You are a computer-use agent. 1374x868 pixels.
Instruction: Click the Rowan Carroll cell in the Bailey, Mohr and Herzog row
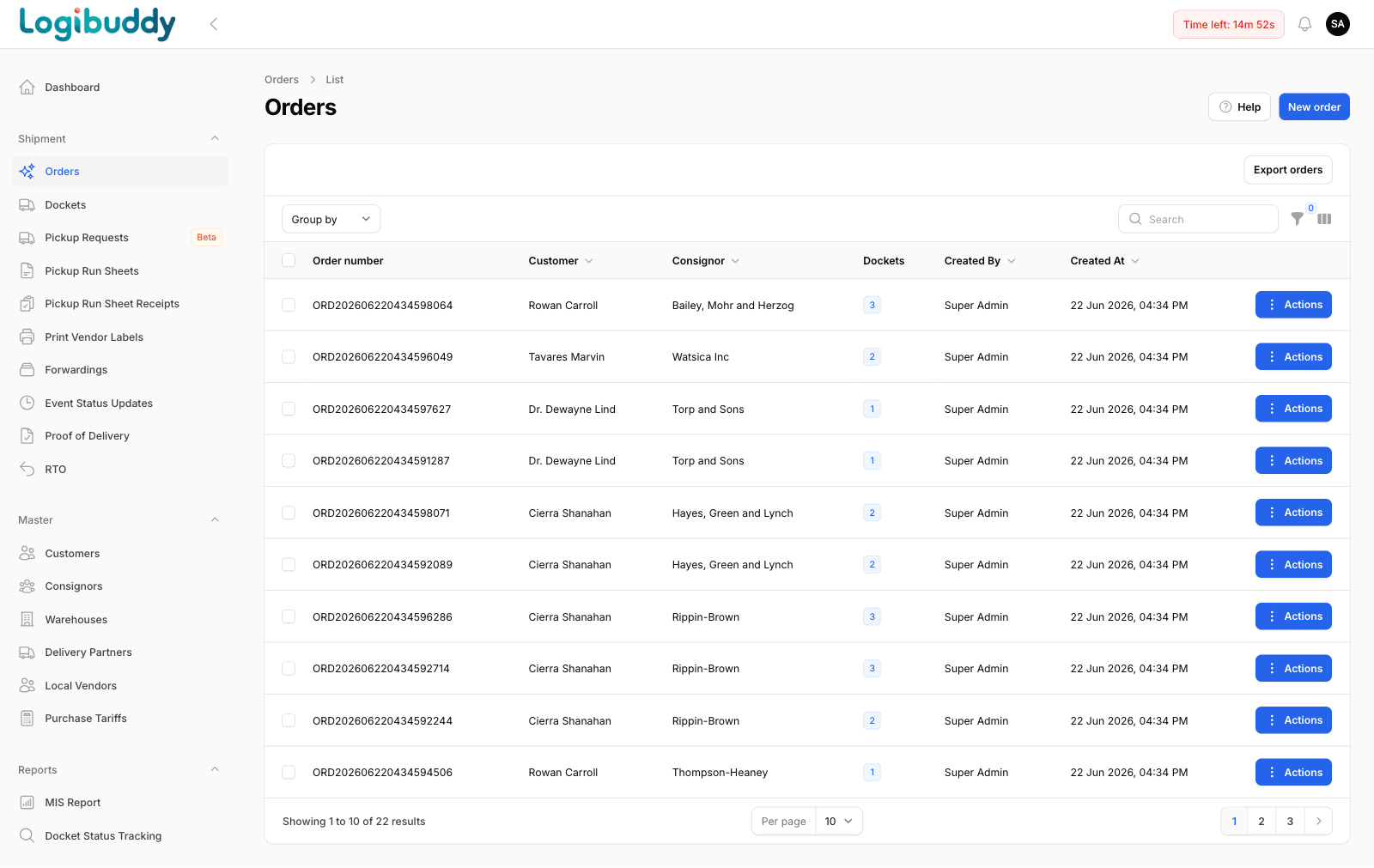tap(563, 306)
